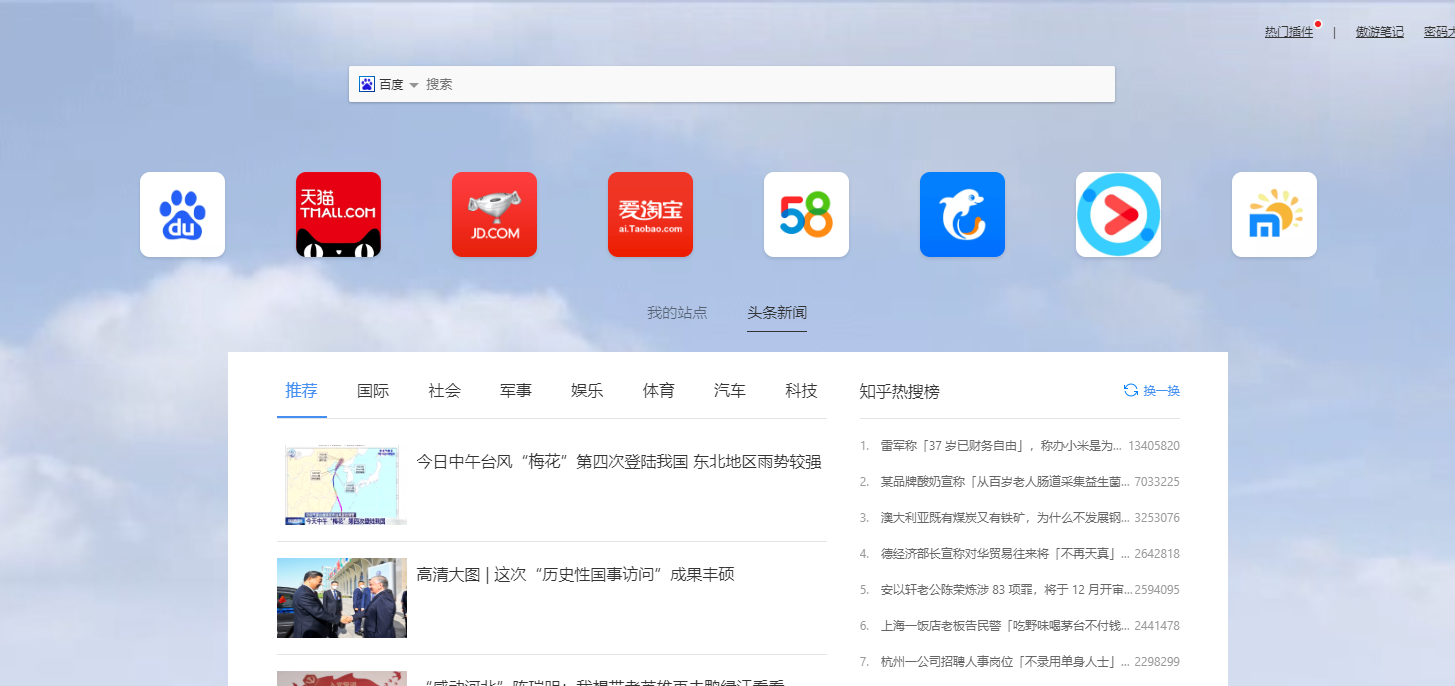Switch to the 我的站点 tab
Image resolution: width=1455 pixels, height=686 pixels.
[x=677, y=312]
